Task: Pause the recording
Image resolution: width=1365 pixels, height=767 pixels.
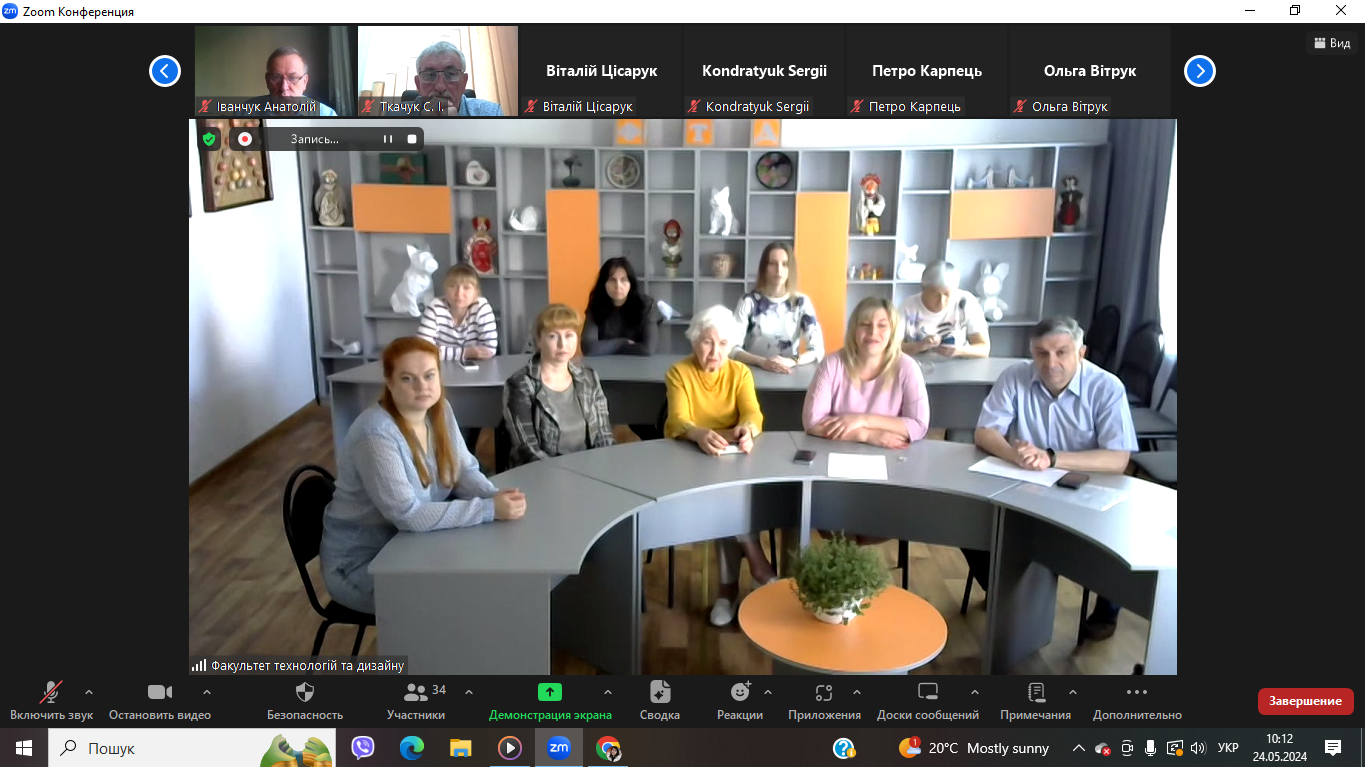Action: (388, 139)
